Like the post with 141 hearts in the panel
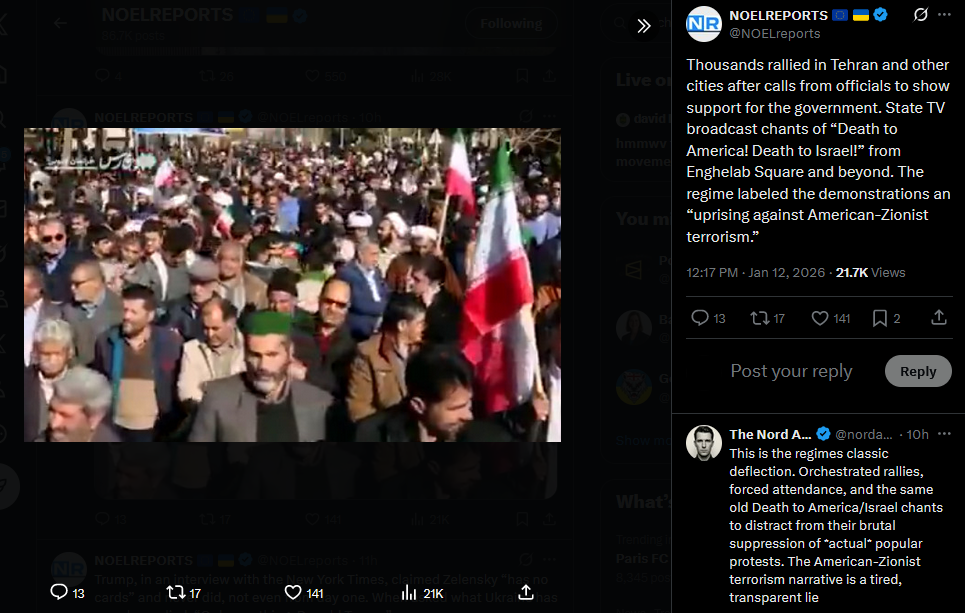Screen dimensions: 965x613 pos(830,318)
